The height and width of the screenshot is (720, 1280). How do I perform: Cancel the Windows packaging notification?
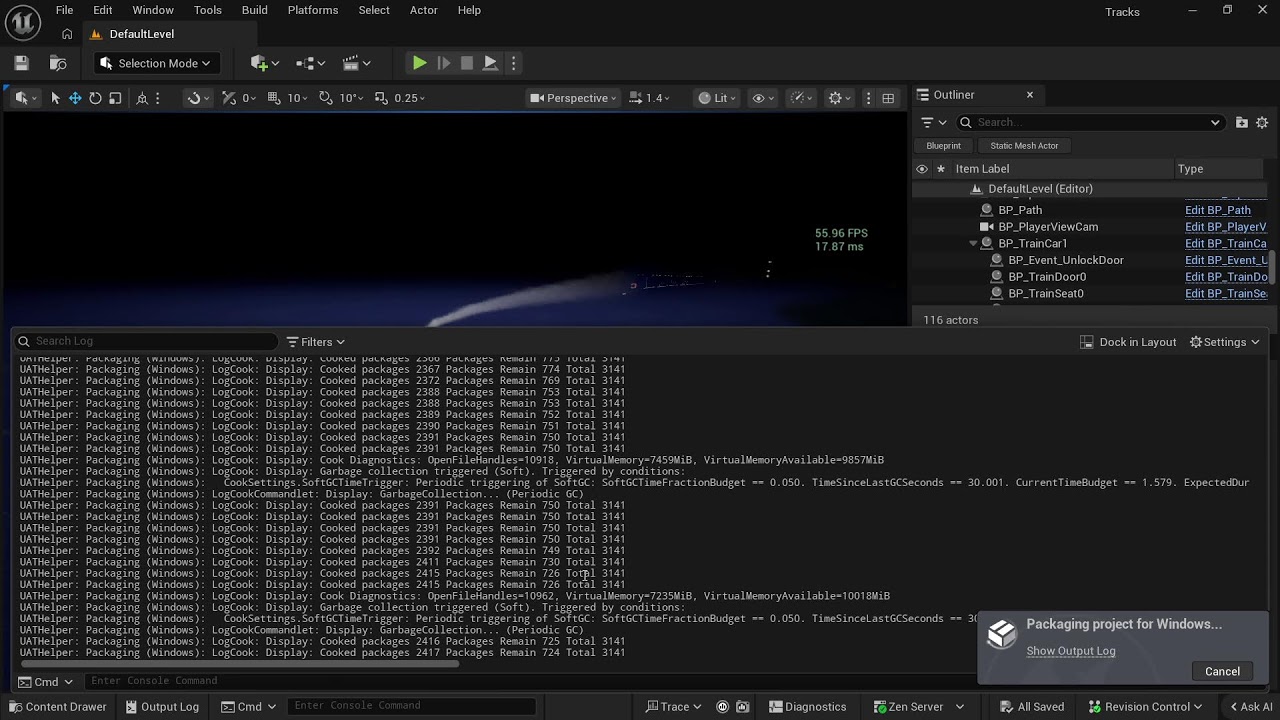(x=1222, y=672)
